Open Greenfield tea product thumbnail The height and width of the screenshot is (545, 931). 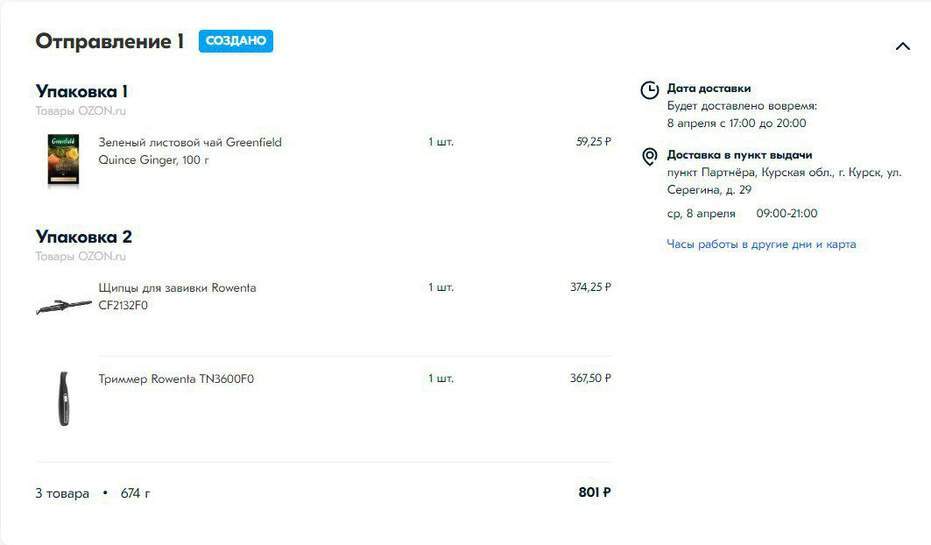coord(64,160)
